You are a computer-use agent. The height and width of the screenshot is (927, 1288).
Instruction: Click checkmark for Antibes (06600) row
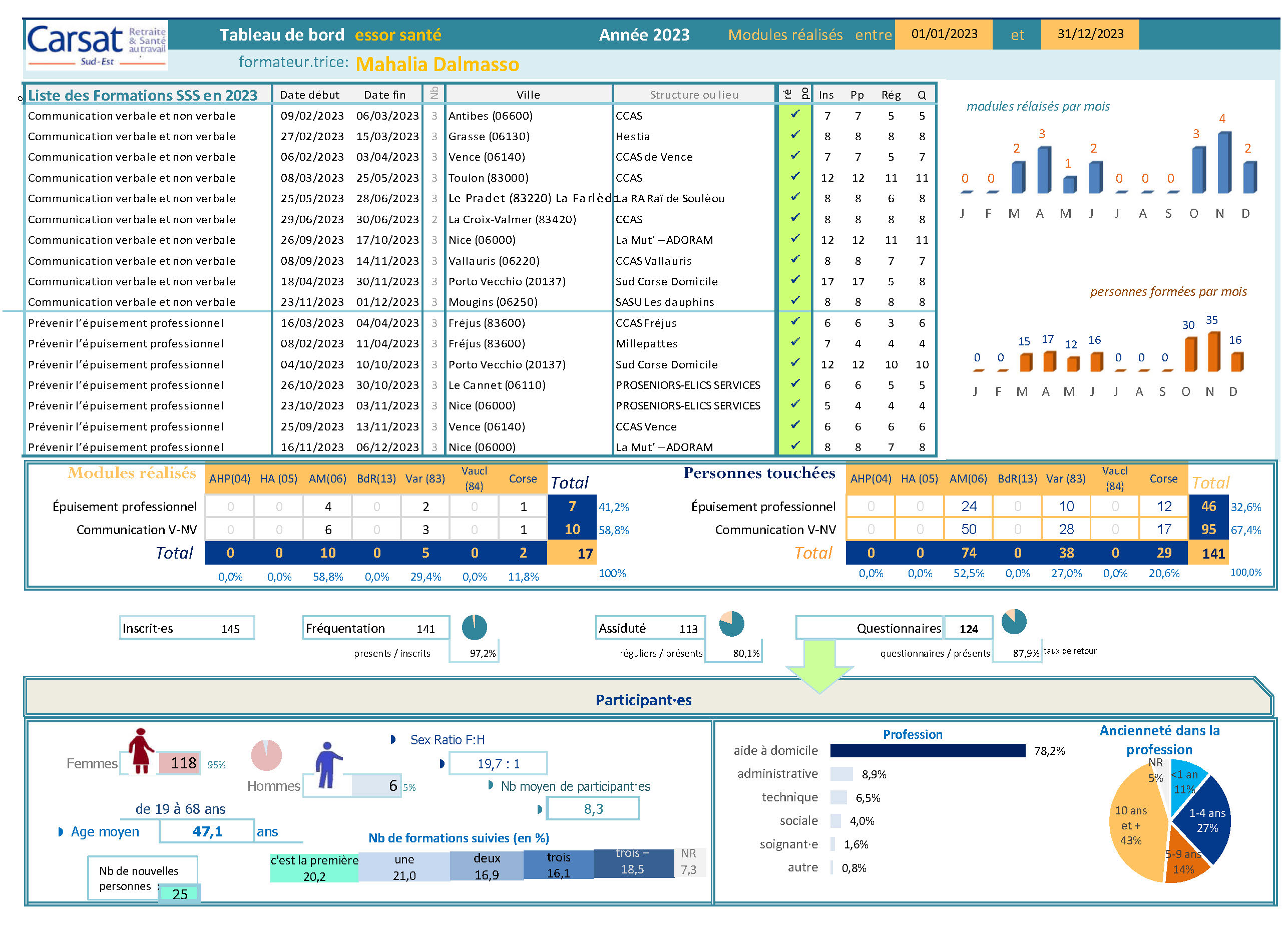point(795,114)
